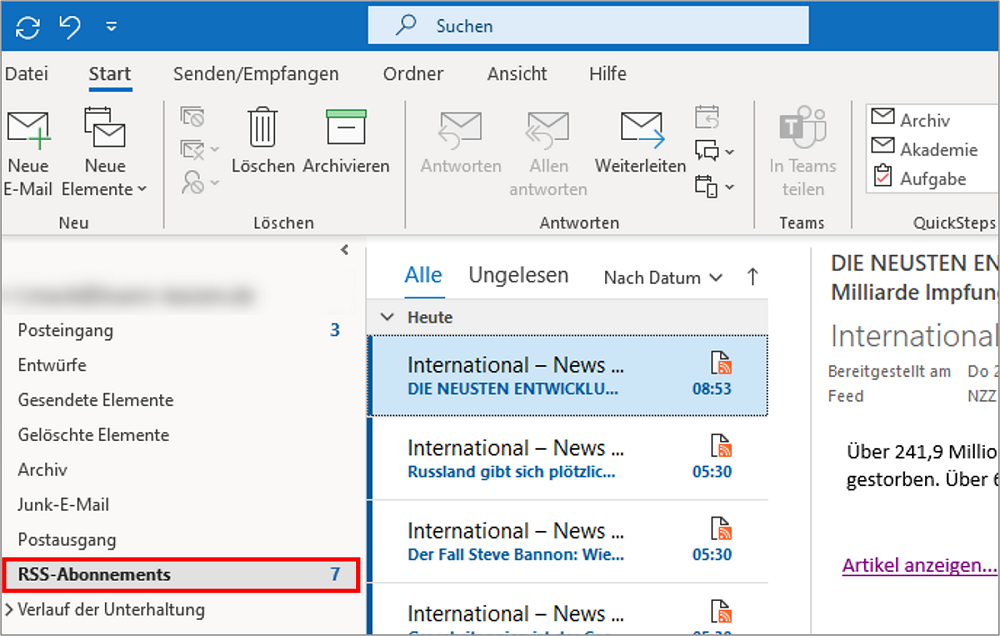Follow the Artikel anzeigen... link
The height and width of the screenshot is (636, 1000).
pyautogui.click(x=920, y=565)
